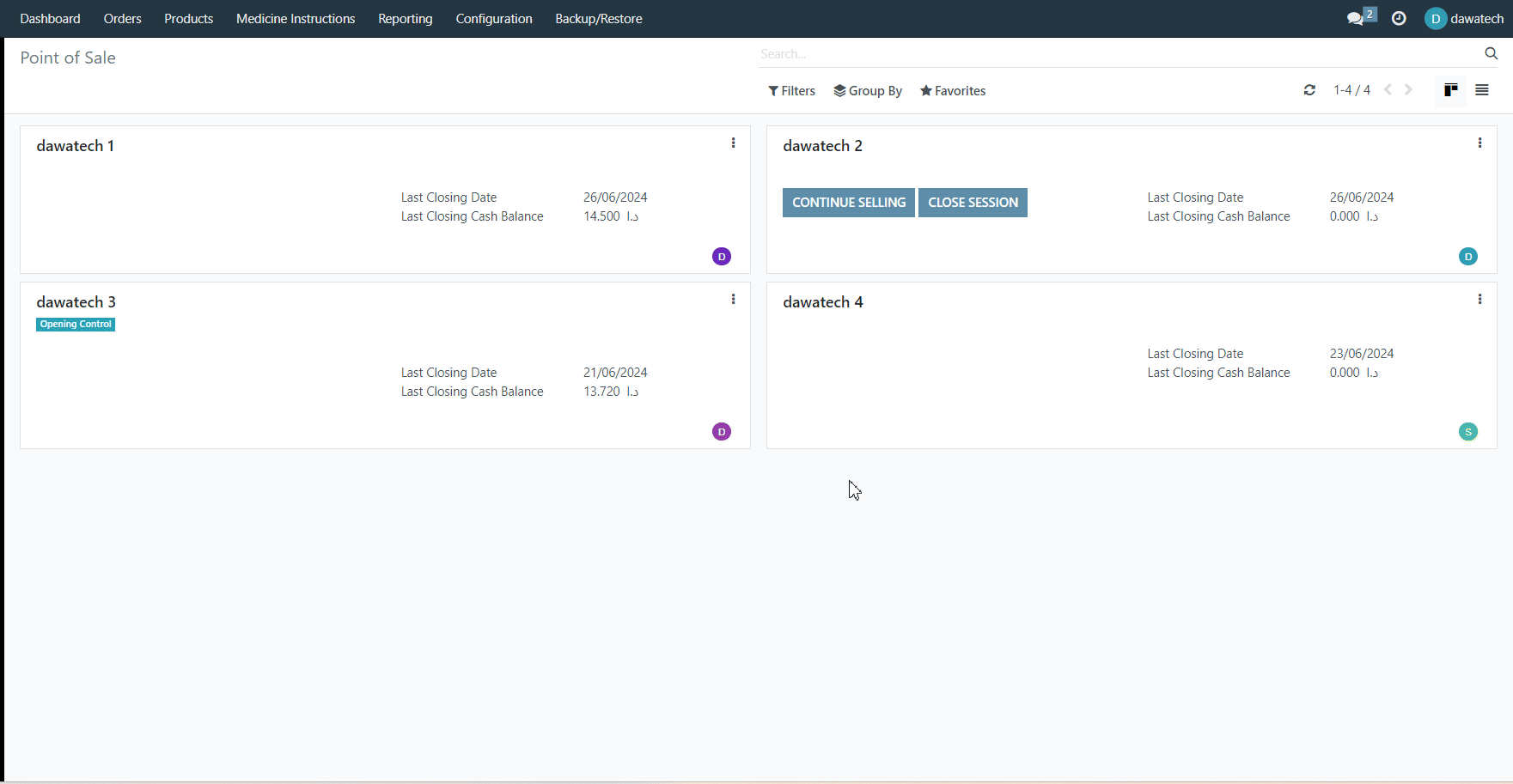Open the Reporting menu
Image resolution: width=1513 pixels, height=784 pixels.
point(405,19)
